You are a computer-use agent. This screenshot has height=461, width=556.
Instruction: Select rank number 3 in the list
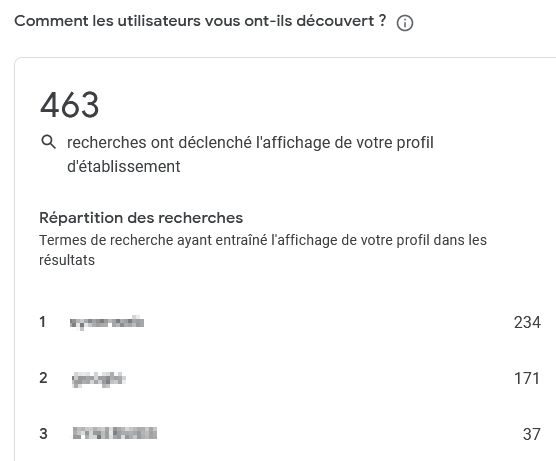(x=43, y=434)
